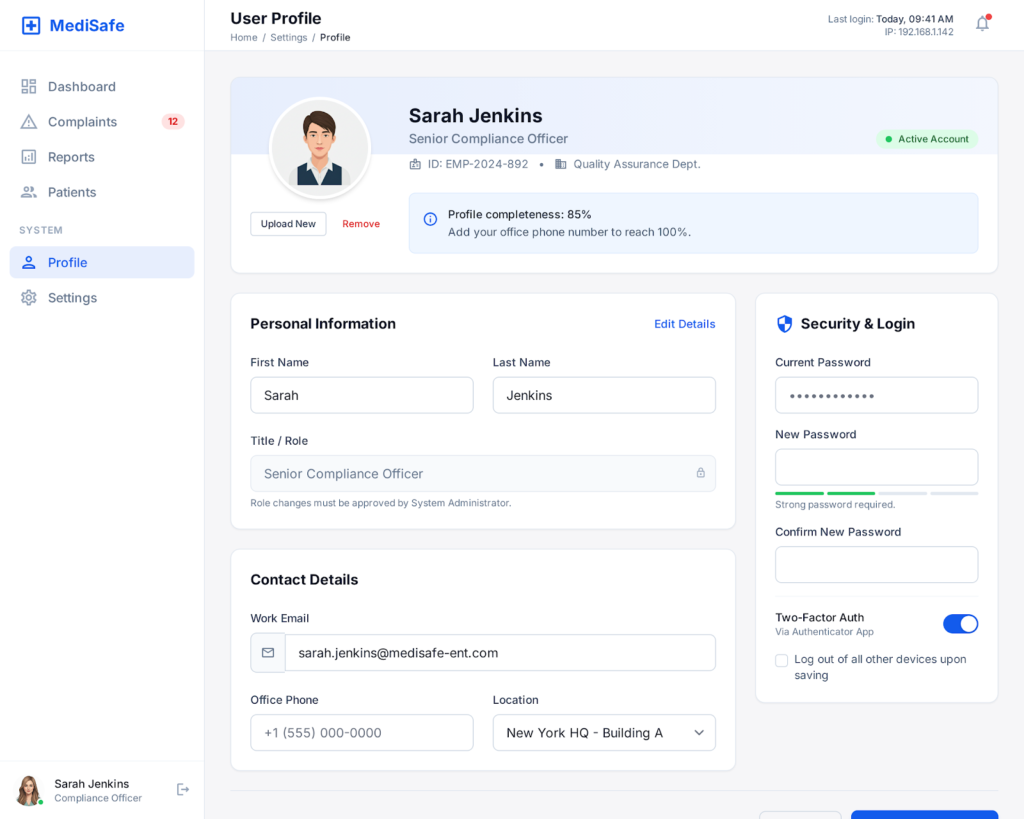
Task: Click the envelope icon in Work Email
Action: pyautogui.click(x=268, y=653)
